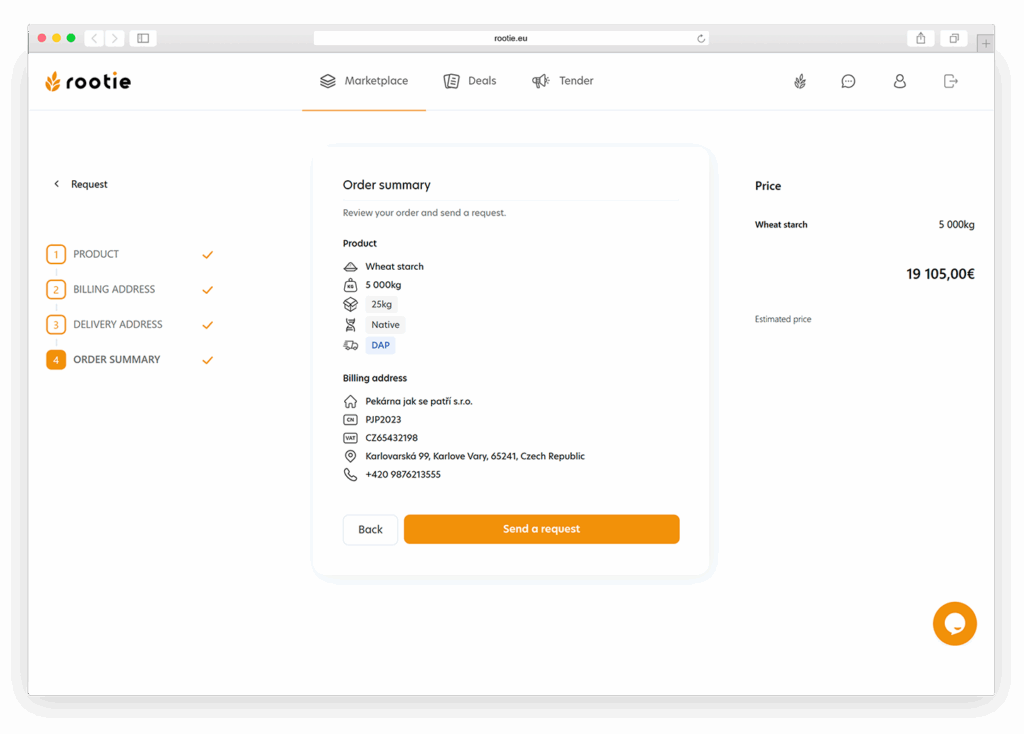Open the Marketplace tab
This screenshot has width=1024, height=734.
[x=364, y=81]
